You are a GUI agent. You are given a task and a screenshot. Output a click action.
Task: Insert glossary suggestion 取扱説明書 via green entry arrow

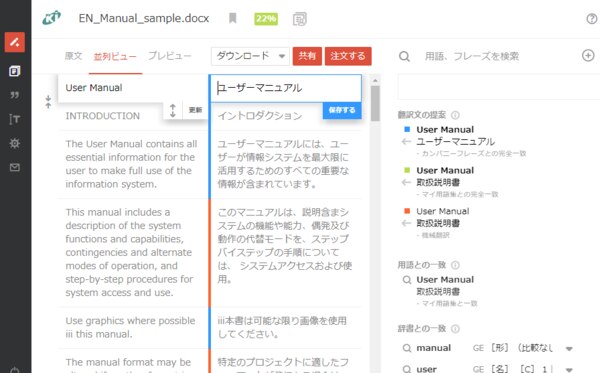click(406, 182)
